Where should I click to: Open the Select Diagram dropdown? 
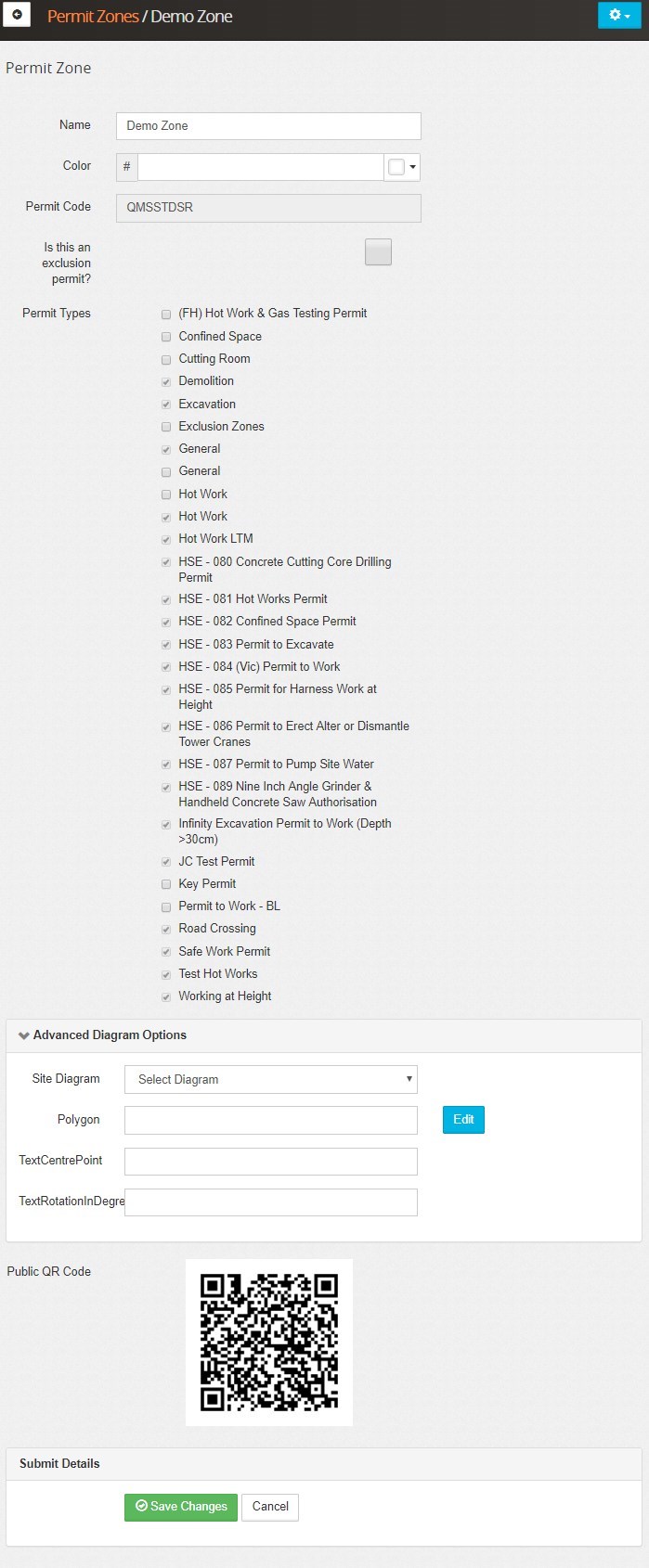(x=270, y=1079)
